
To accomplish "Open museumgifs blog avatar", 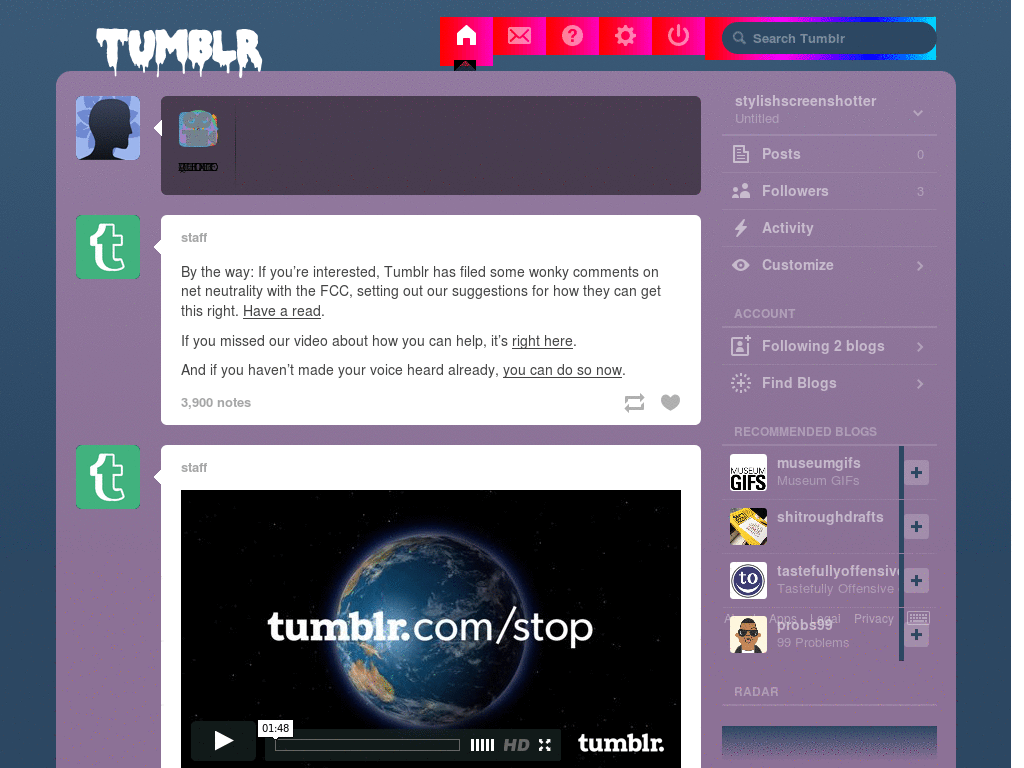I will [748, 473].
